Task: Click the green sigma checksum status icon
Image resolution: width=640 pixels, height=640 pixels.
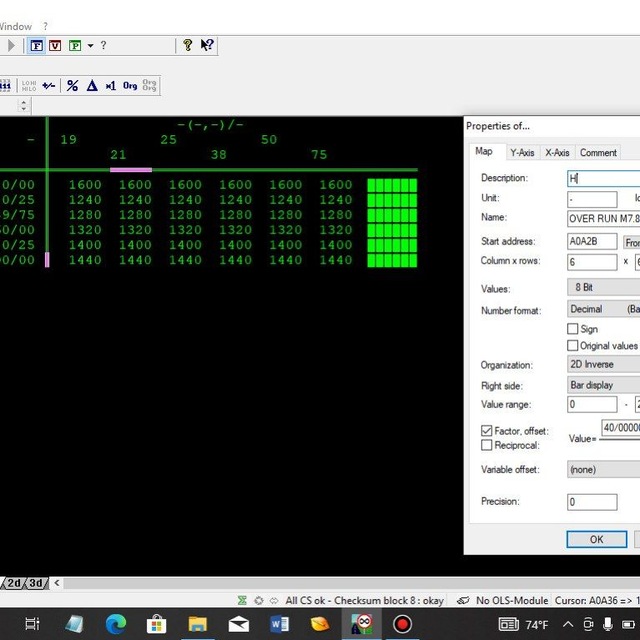Action: (242, 600)
